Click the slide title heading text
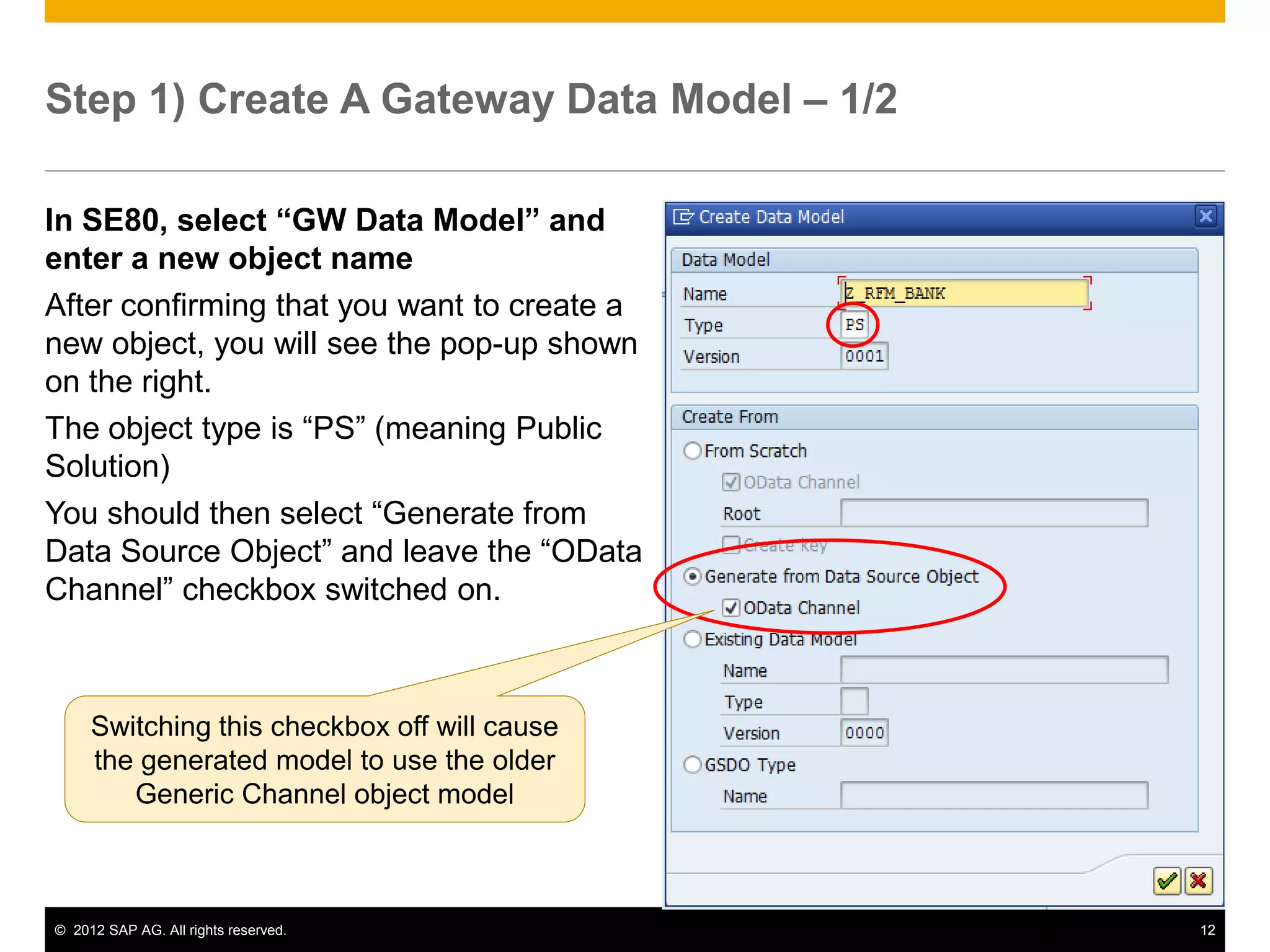Image resolution: width=1270 pixels, height=952 pixels. (471, 99)
